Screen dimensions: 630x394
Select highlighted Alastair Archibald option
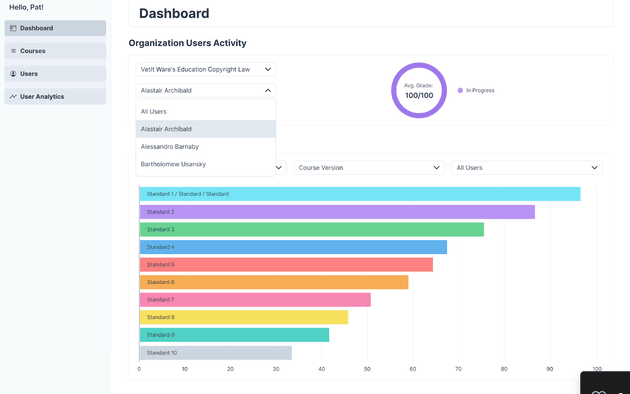(206, 129)
